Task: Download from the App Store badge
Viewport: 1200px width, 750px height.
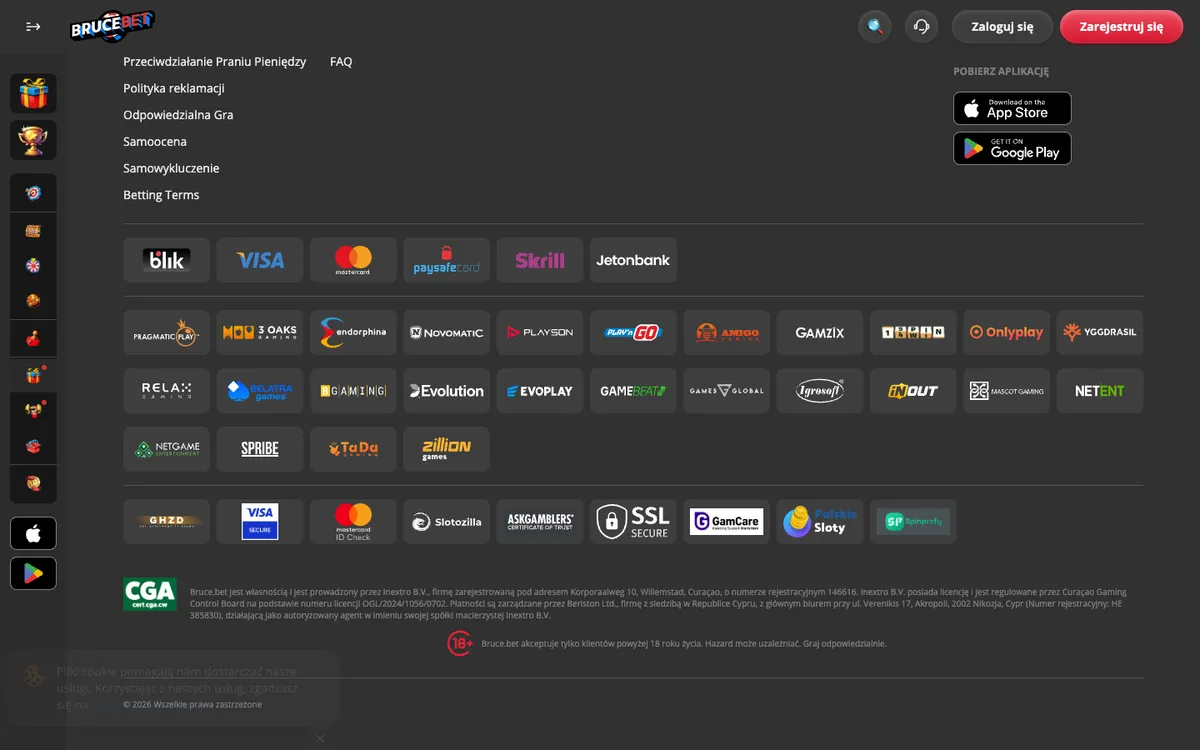Action: (1012, 108)
